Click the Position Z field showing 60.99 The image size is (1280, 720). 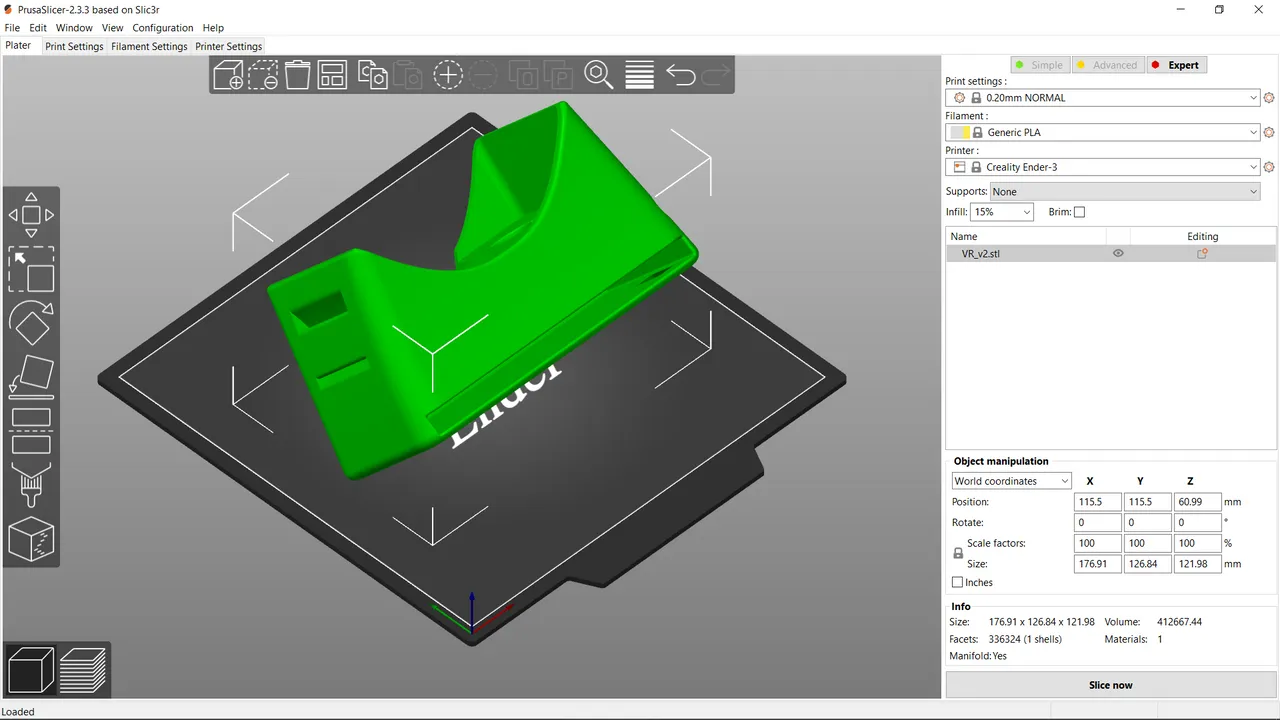(x=1197, y=502)
